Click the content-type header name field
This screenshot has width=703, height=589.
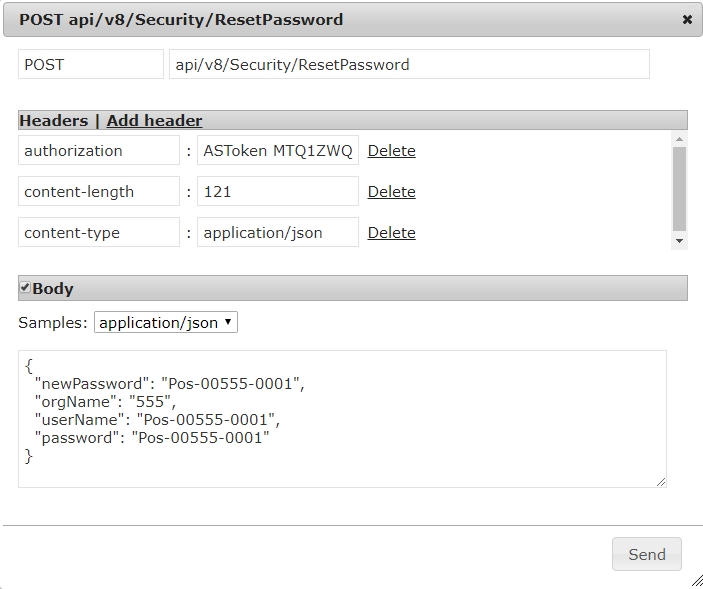click(x=99, y=232)
